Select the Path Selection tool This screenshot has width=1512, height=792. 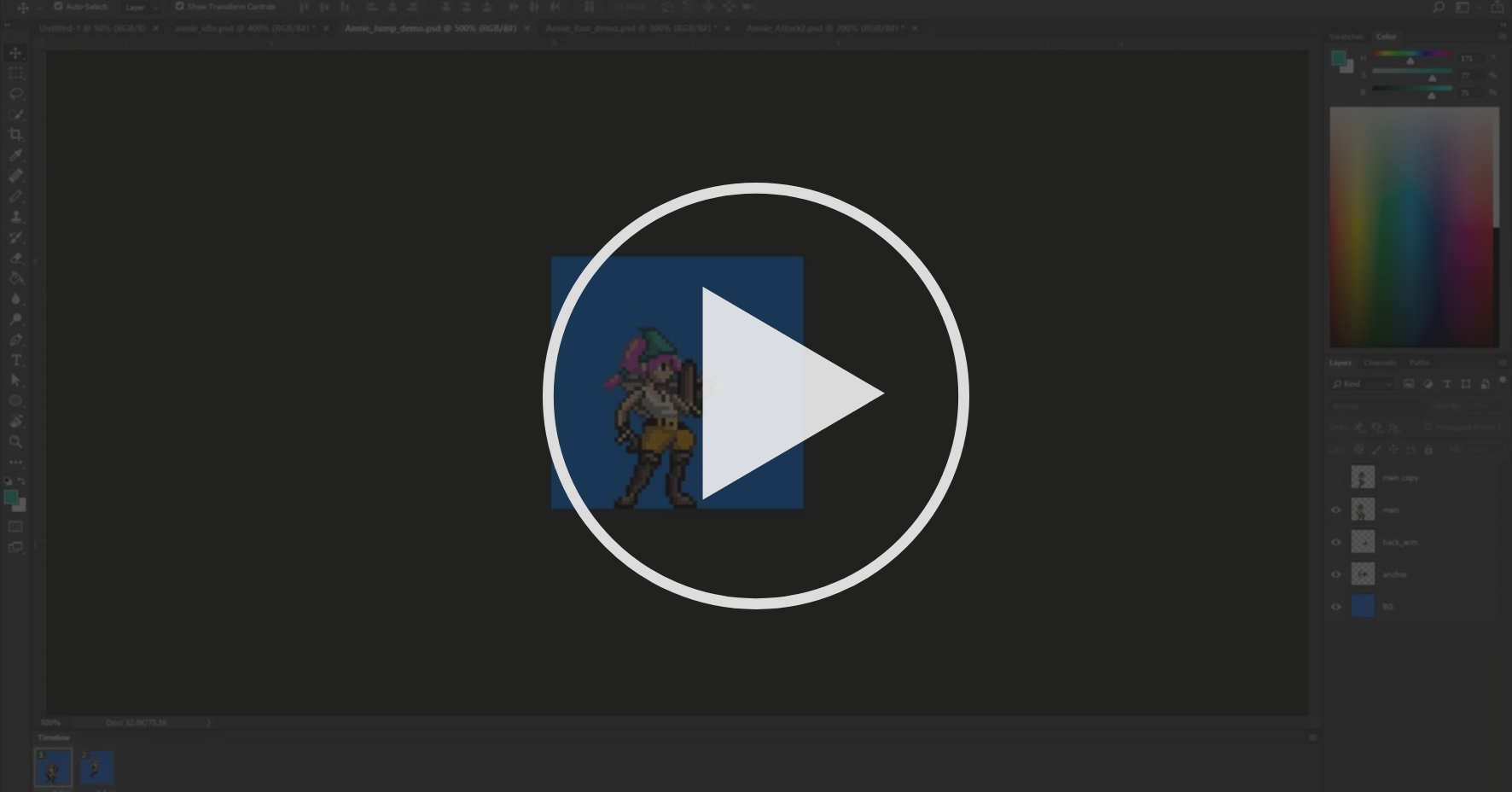pos(15,381)
